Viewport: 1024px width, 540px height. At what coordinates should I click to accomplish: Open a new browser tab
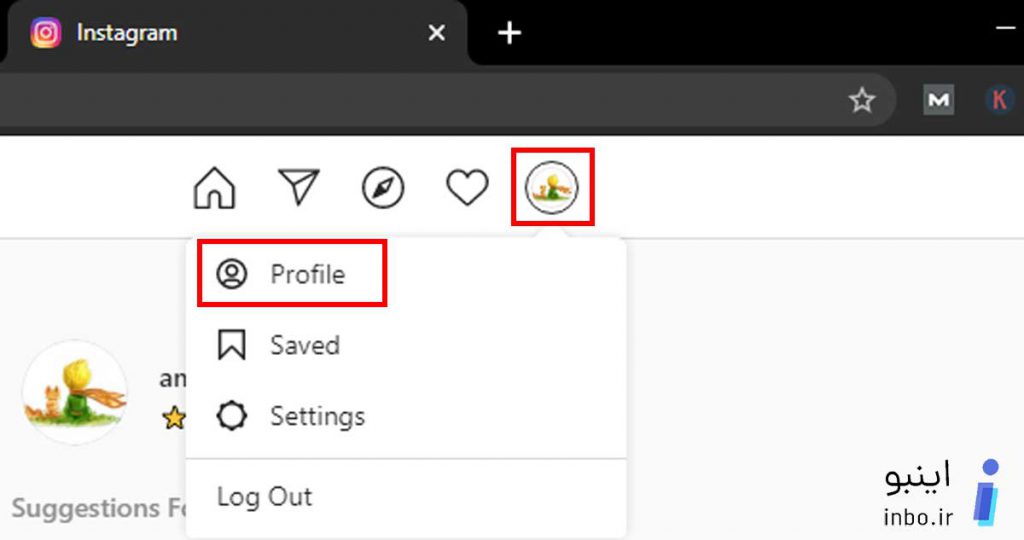tap(509, 33)
